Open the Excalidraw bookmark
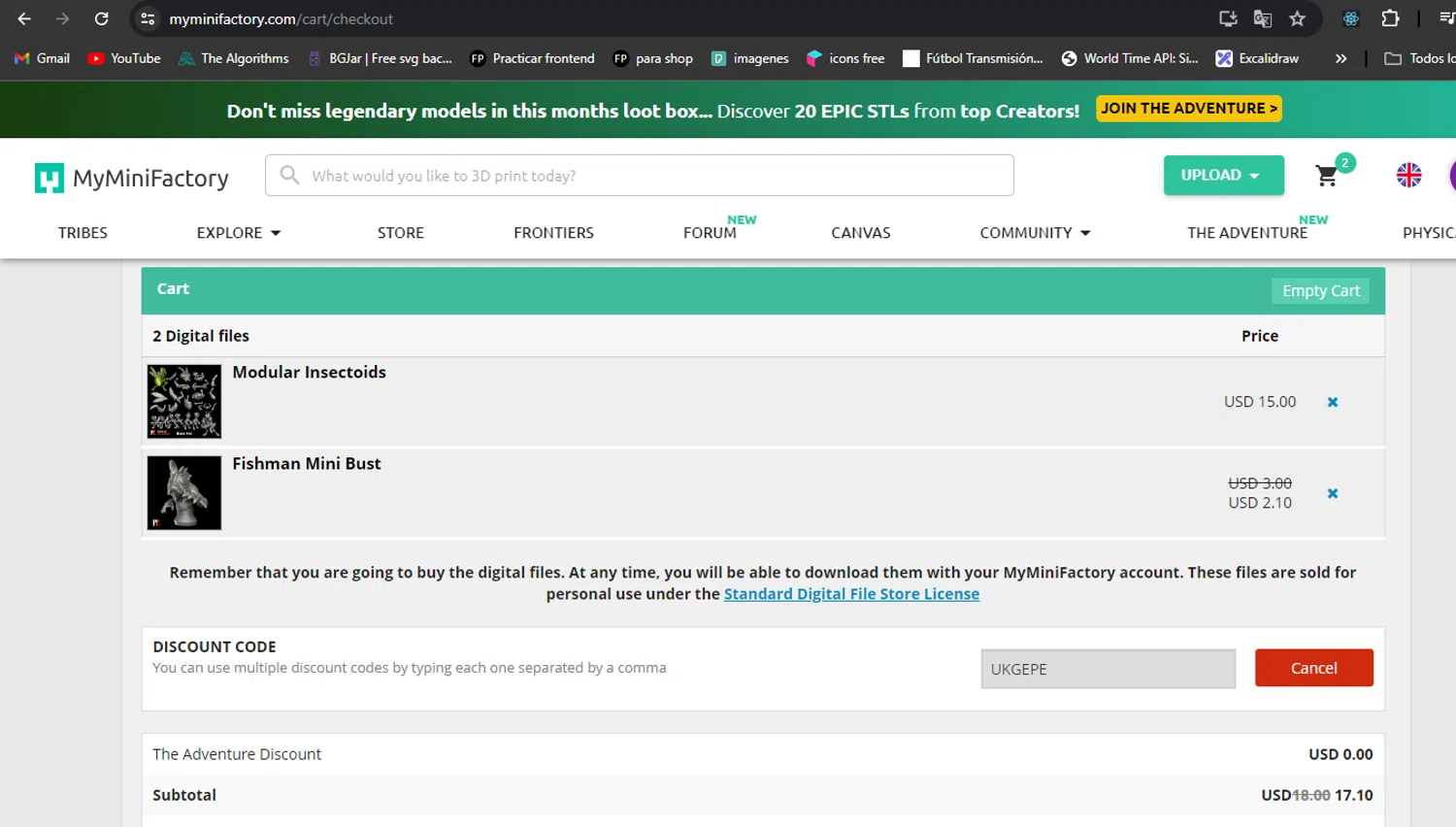Screen dimensions: 1456x827 1257,58
